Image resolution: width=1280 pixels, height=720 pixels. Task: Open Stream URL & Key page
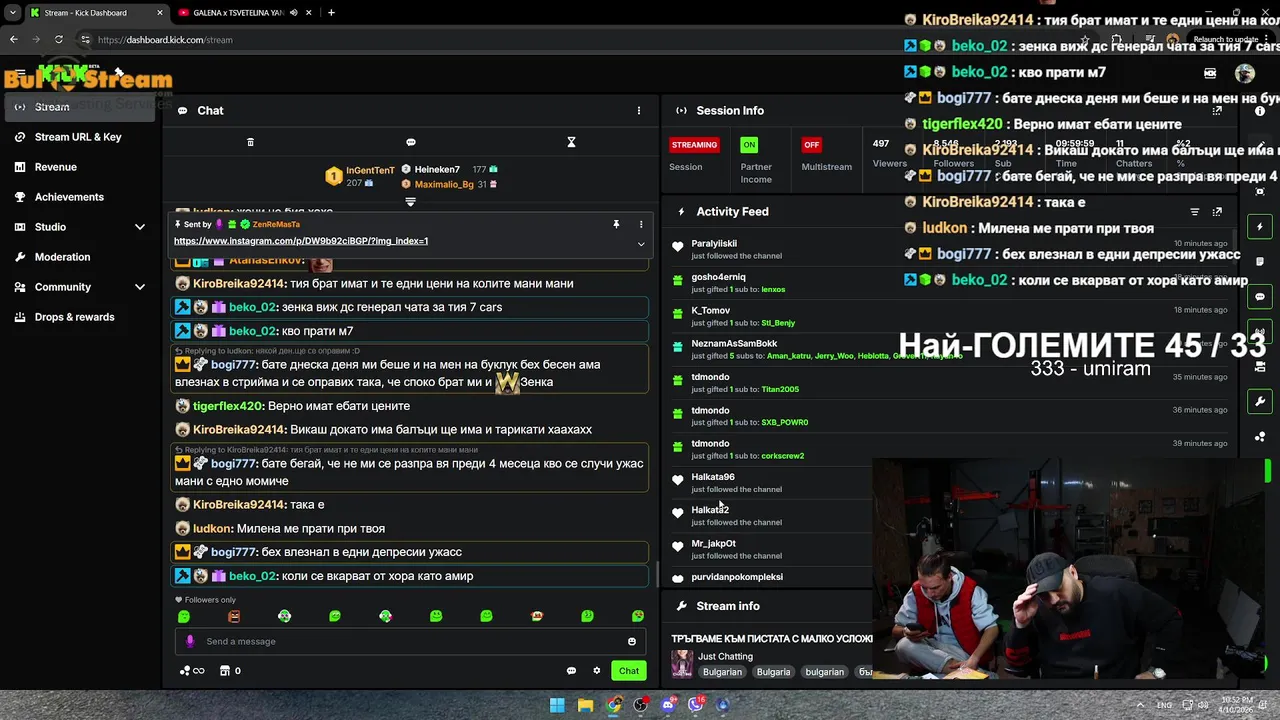(78, 137)
